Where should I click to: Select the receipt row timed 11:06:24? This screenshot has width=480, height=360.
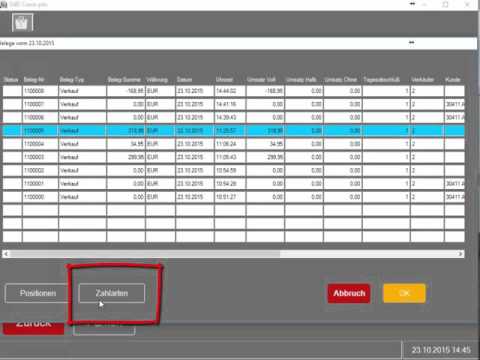pyautogui.click(x=233, y=144)
